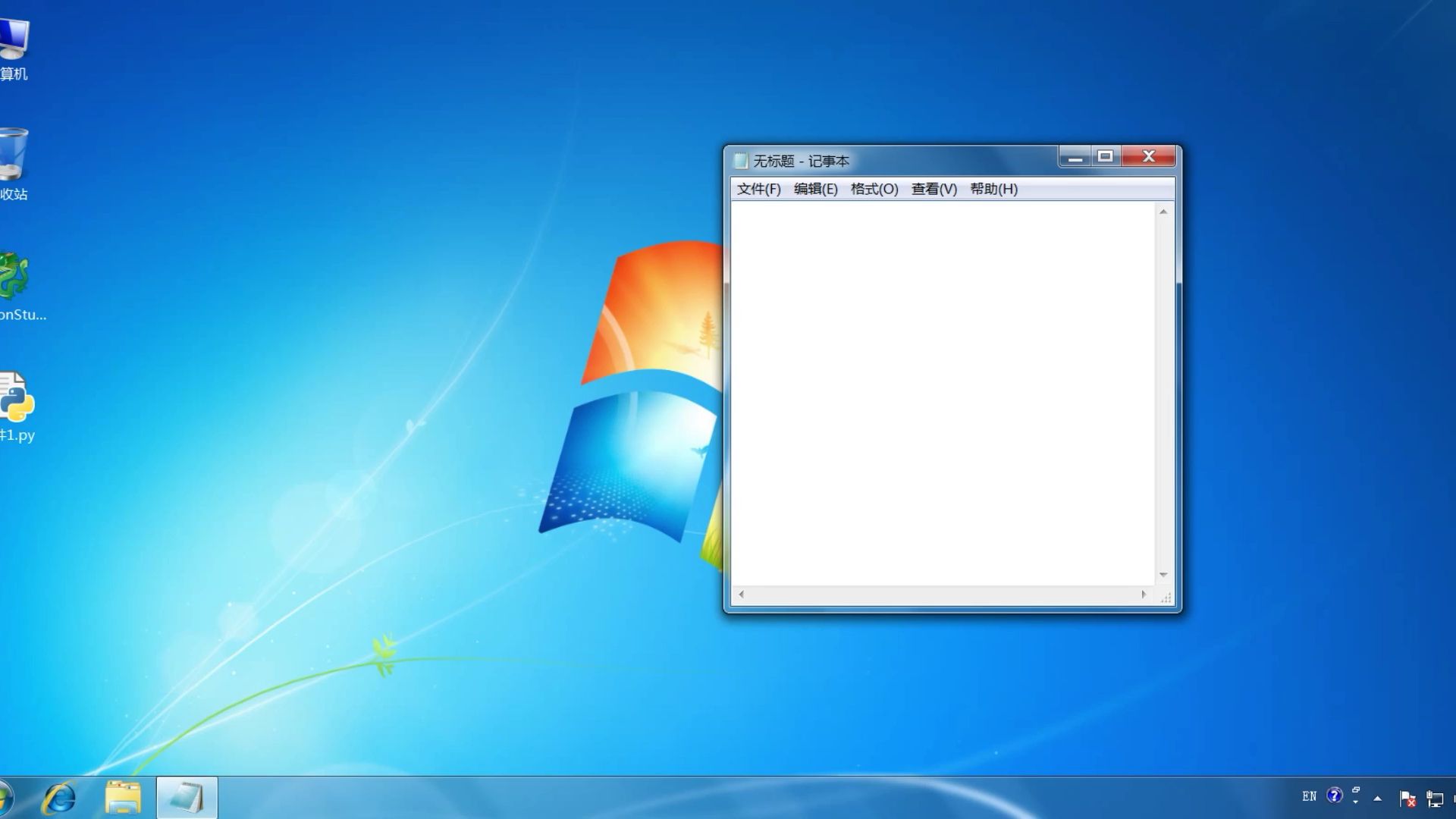Open Internet Explorer from the taskbar
1456x819 pixels.
click(60, 798)
